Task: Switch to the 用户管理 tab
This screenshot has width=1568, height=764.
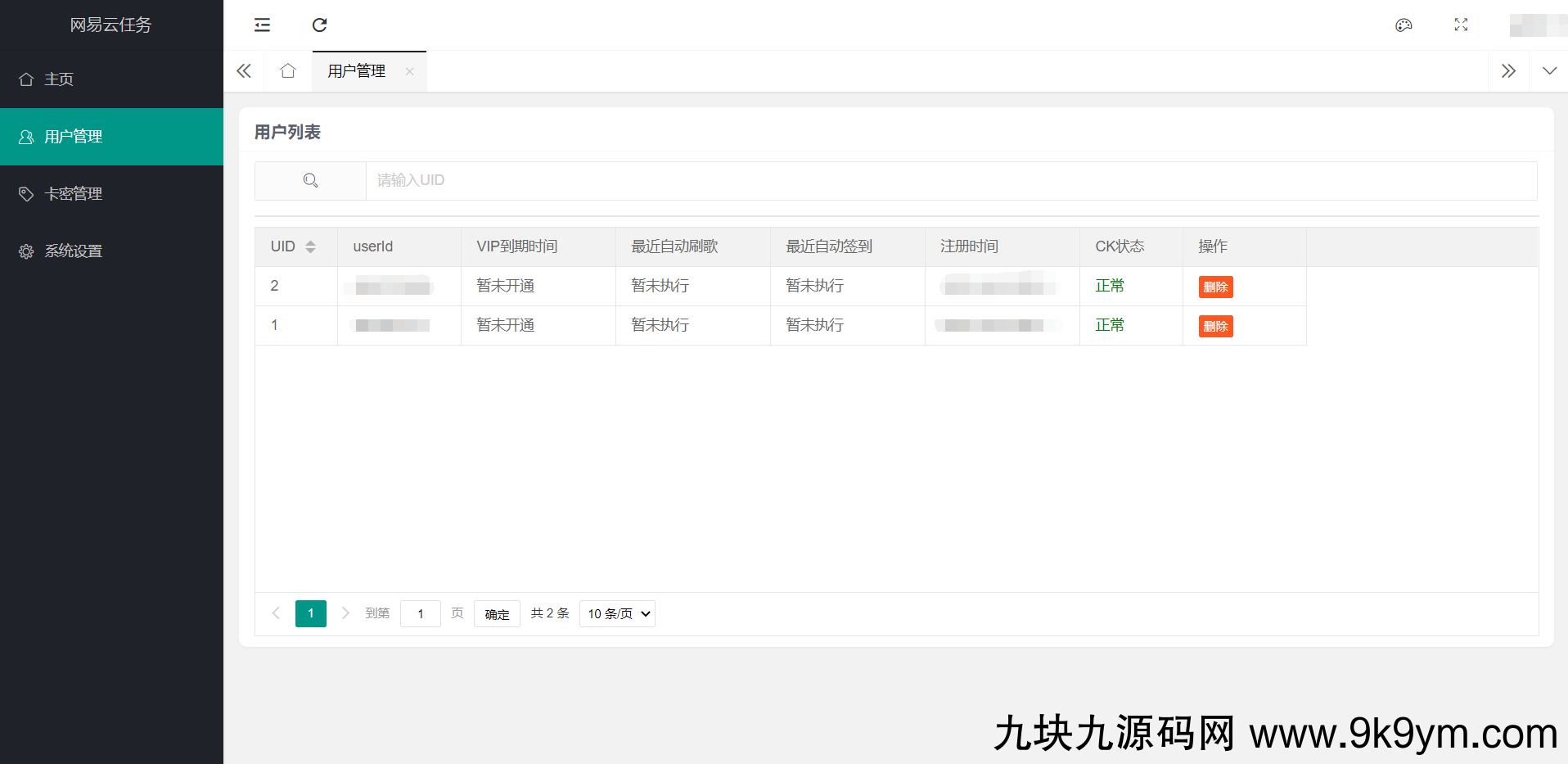Action: click(x=356, y=70)
